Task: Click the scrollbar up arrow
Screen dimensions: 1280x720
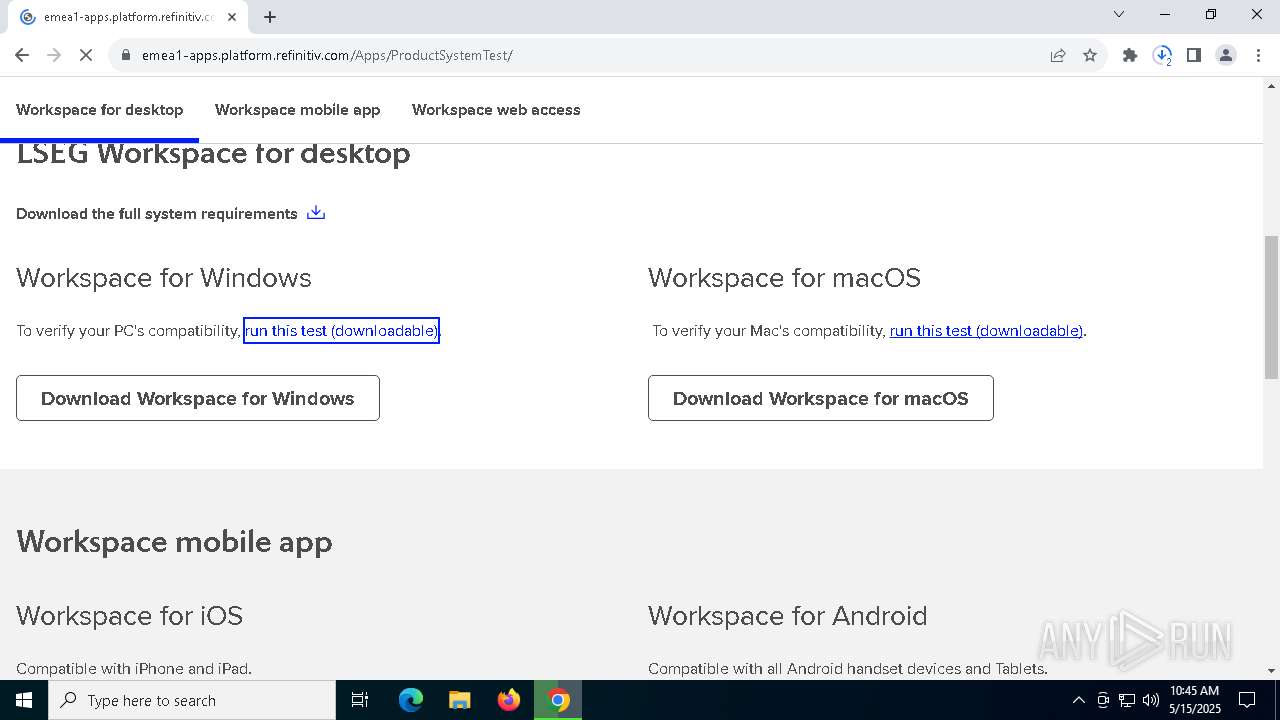Action: 1271,86
